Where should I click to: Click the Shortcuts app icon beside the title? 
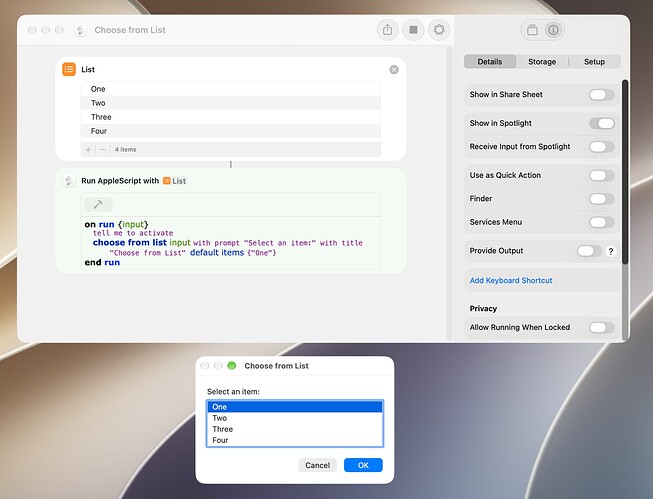[x=80, y=30]
